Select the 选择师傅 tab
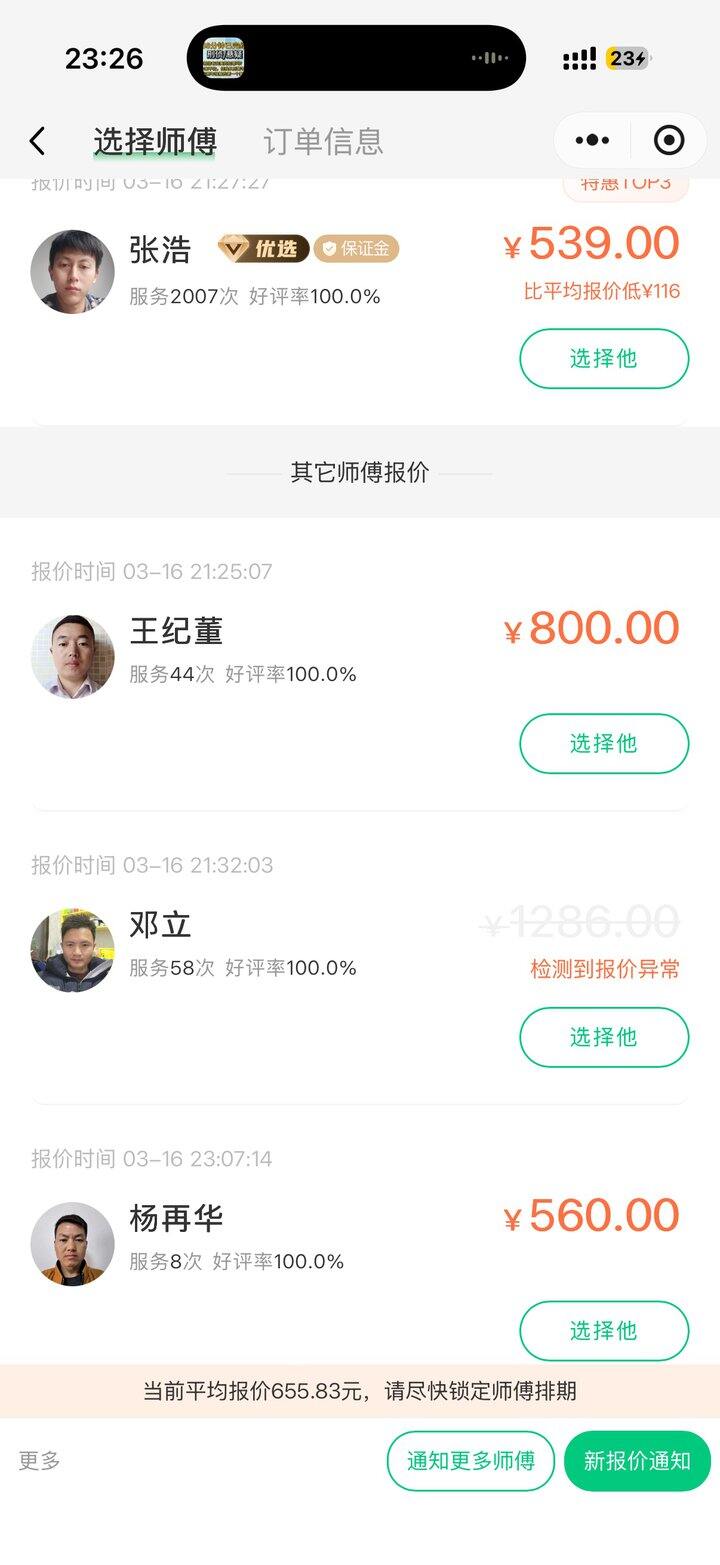Viewport: 720px width, 1565px height. pyautogui.click(x=155, y=141)
